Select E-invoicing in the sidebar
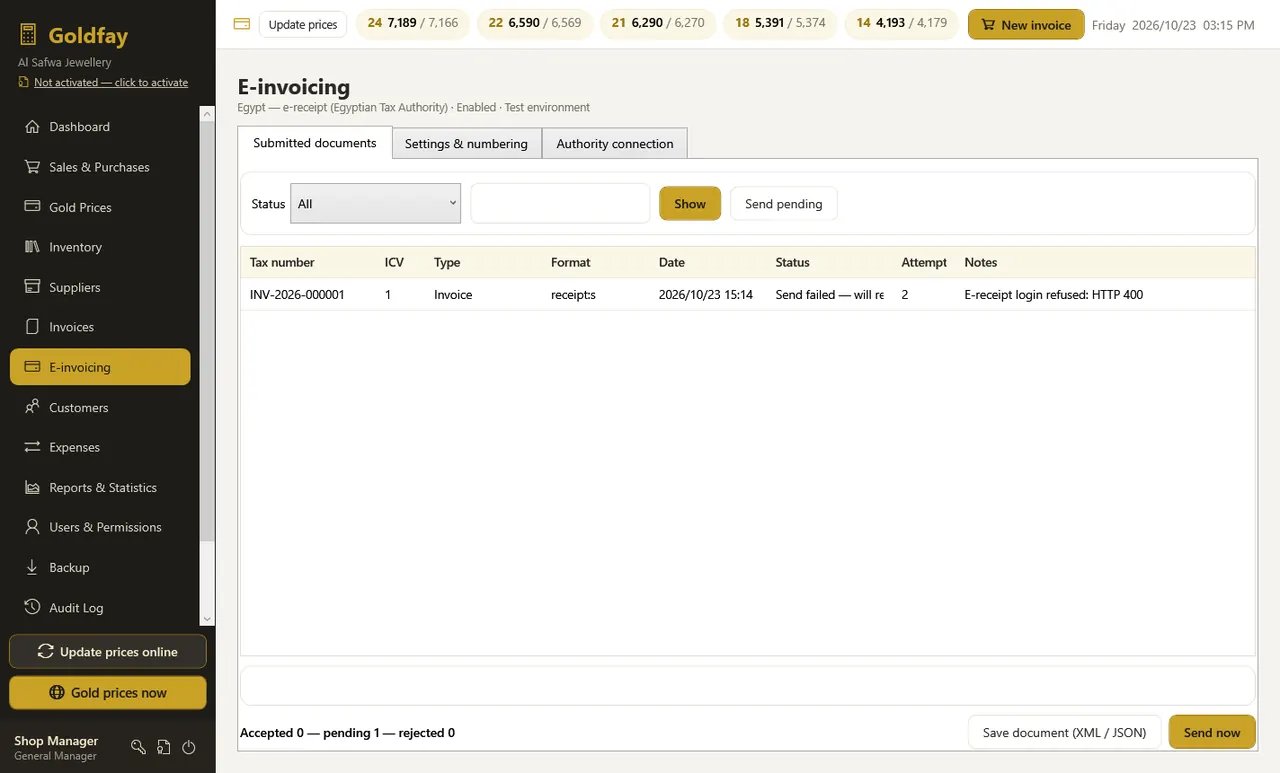 point(100,367)
